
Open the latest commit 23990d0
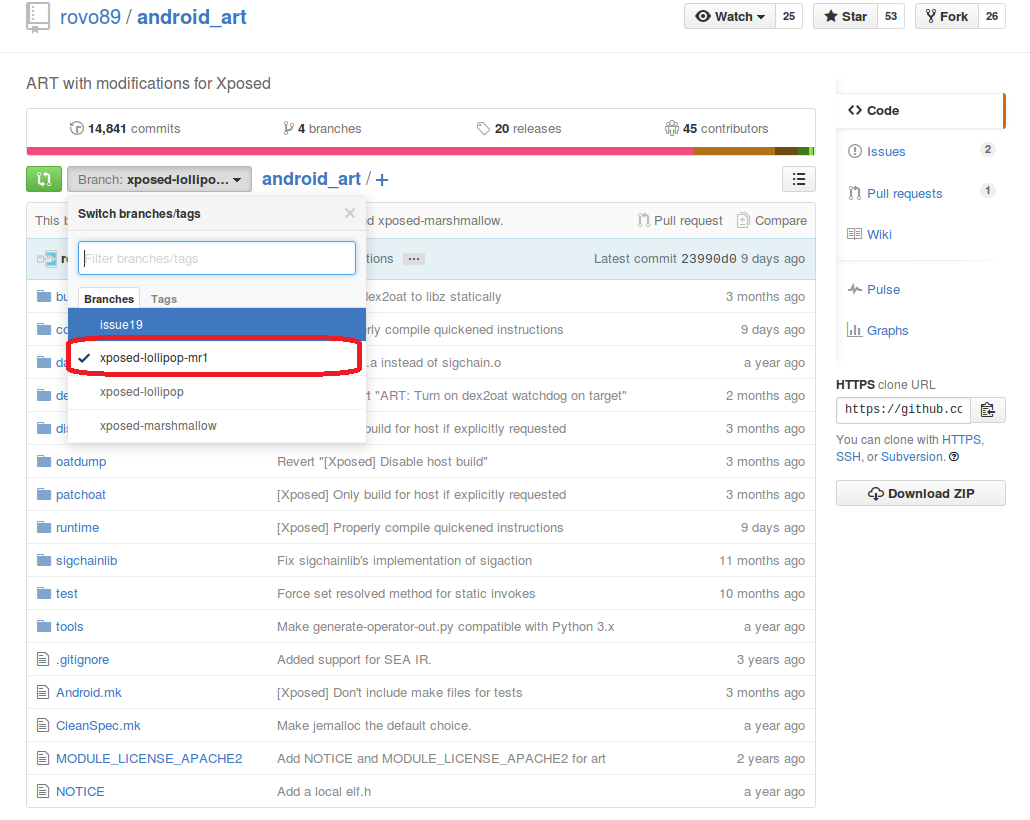click(709, 259)
